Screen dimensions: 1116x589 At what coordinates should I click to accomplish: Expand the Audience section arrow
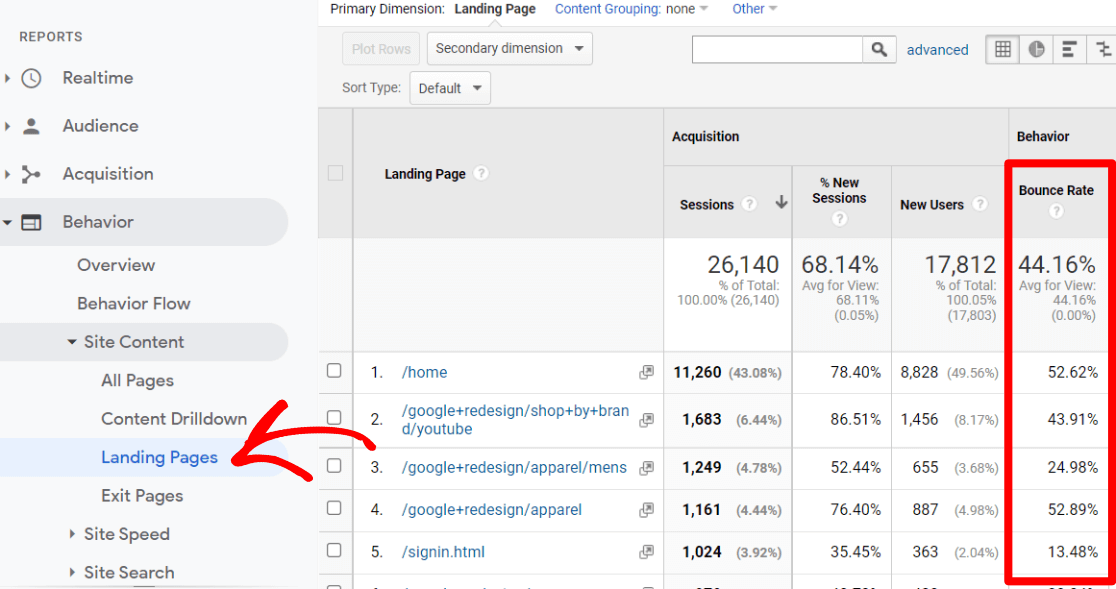tap(8, 127)
